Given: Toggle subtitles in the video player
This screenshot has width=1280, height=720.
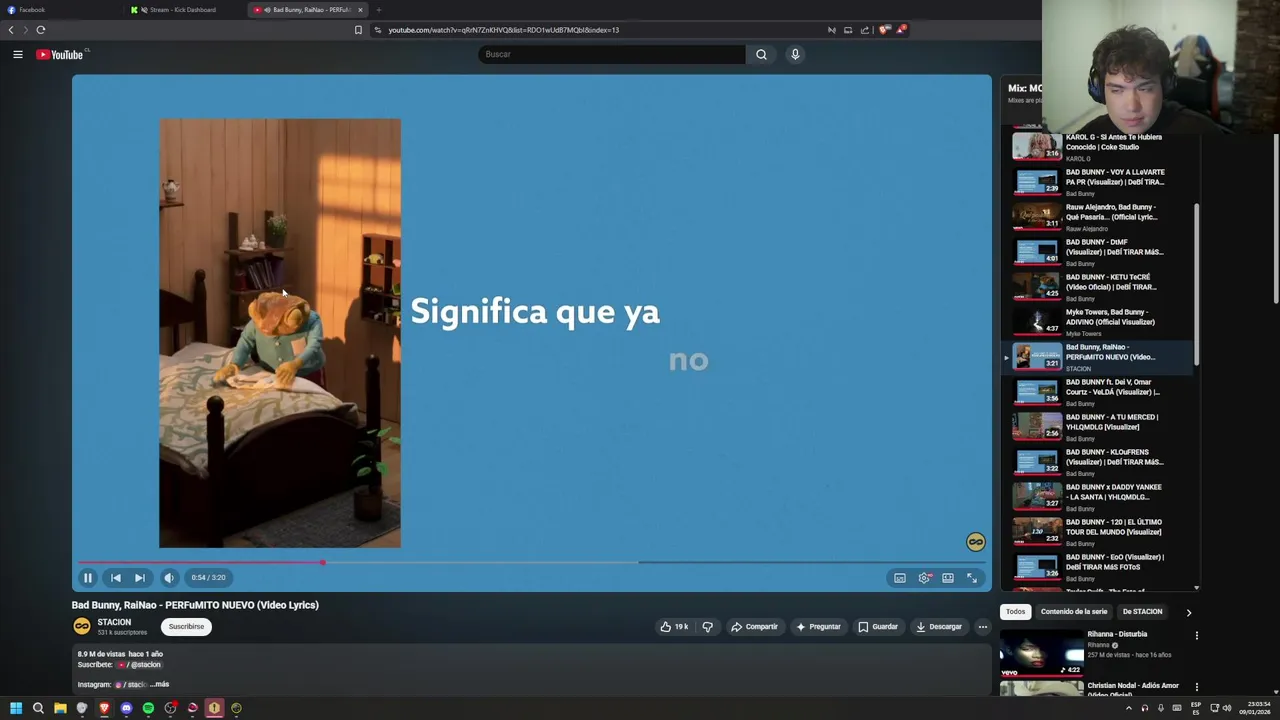Looking at the screenshot, I should click(x=900, y=578).
